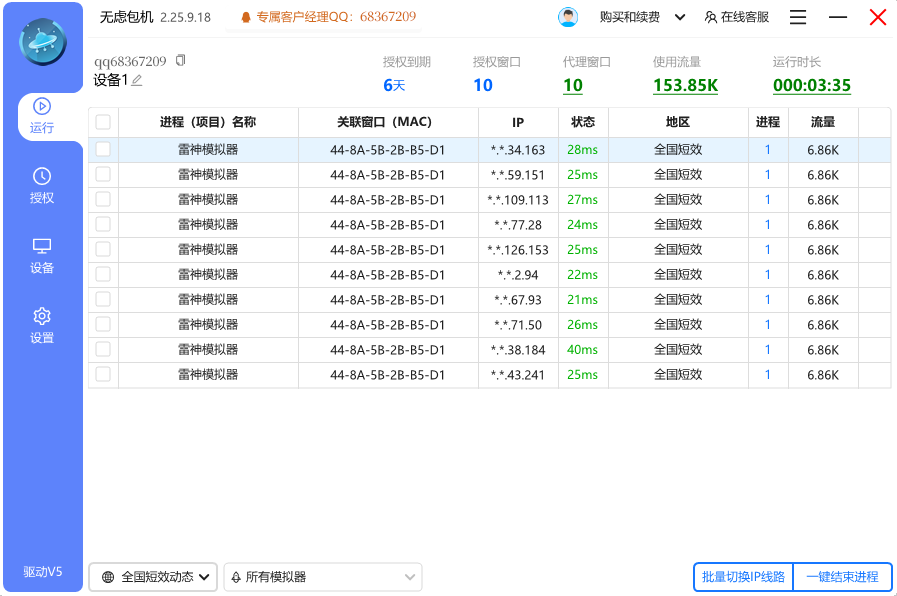
Task: Click the copy icon next to qq68367209
Action: click(181, 61)
